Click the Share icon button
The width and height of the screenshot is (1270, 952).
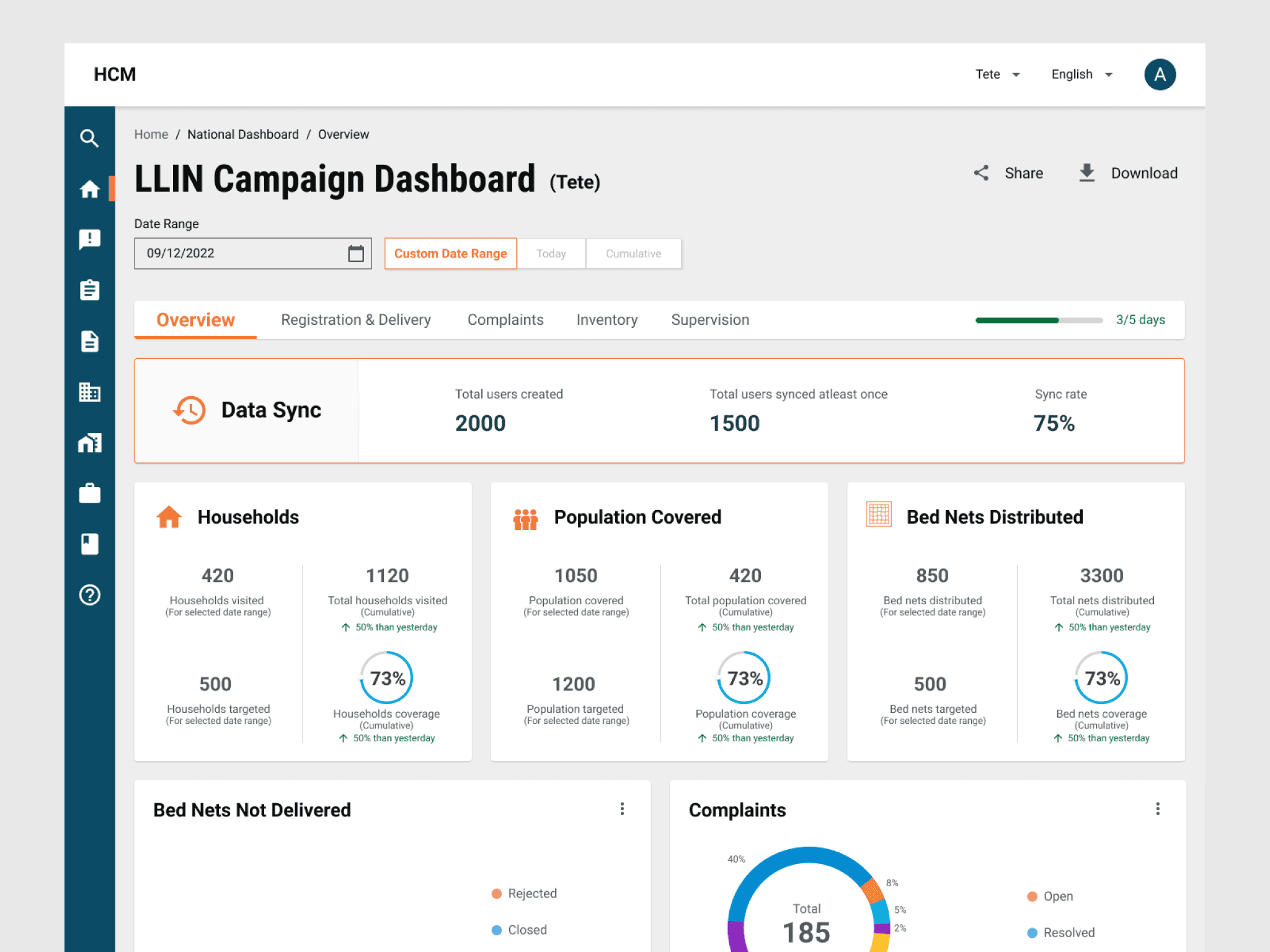click(x=981, y=173)
